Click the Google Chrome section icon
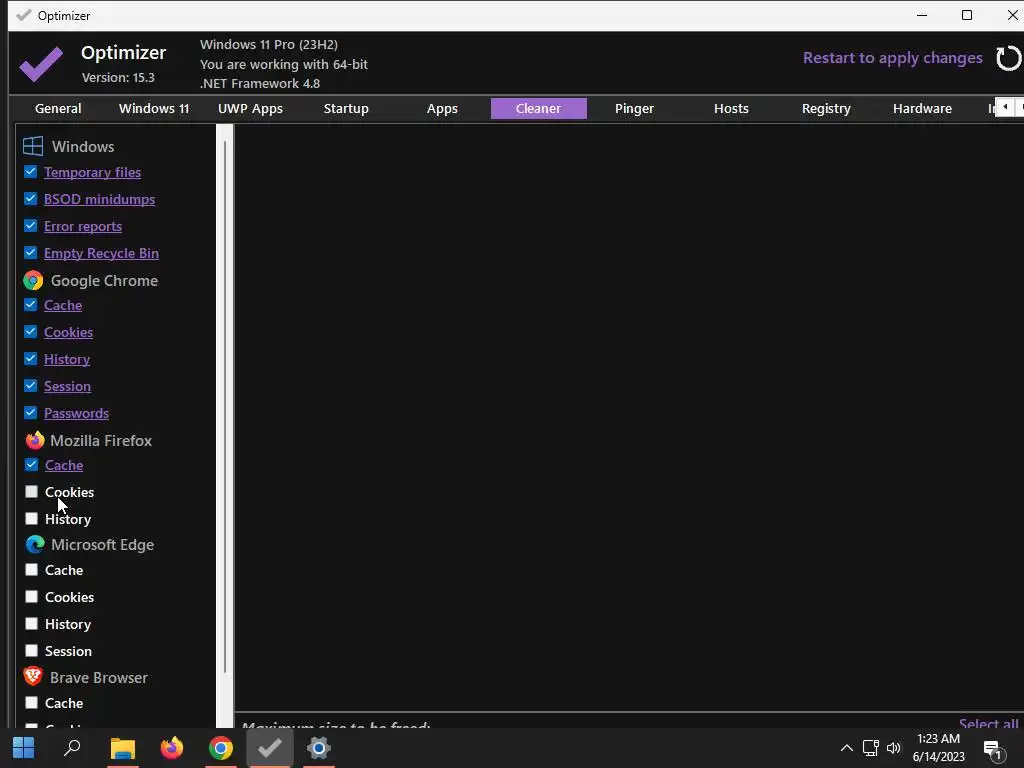Screen dimensions: 1024x768 coord(33,281)
